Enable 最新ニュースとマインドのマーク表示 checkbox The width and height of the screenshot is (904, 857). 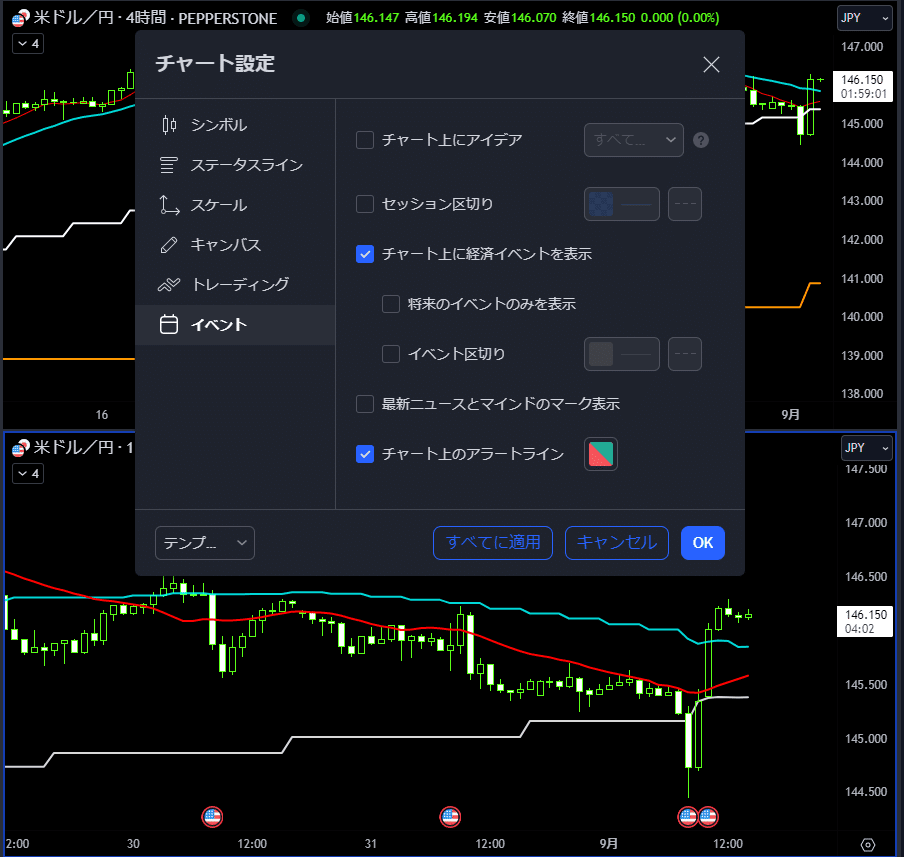coord(365,404)
